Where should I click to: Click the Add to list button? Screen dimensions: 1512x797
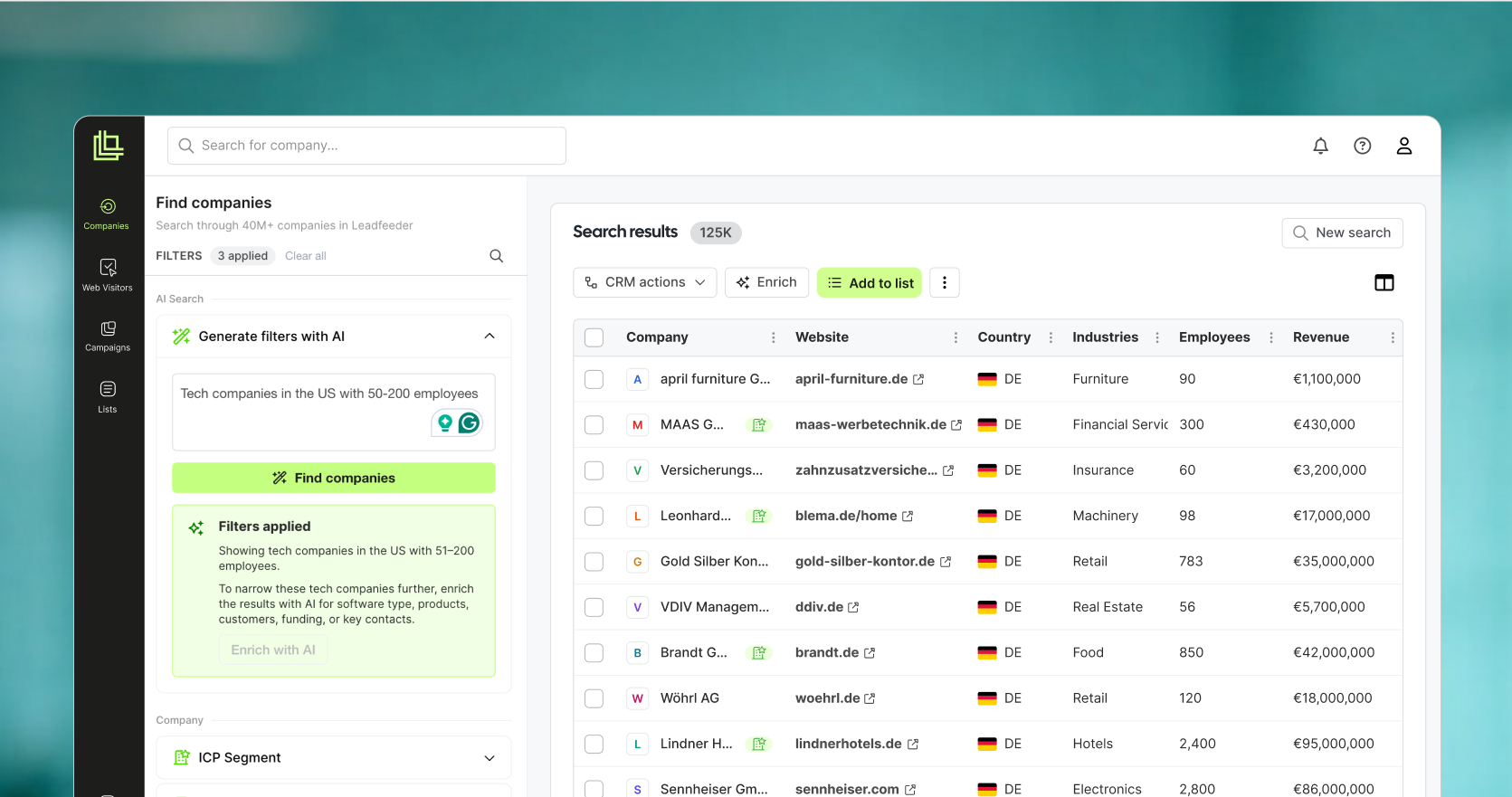870,283
